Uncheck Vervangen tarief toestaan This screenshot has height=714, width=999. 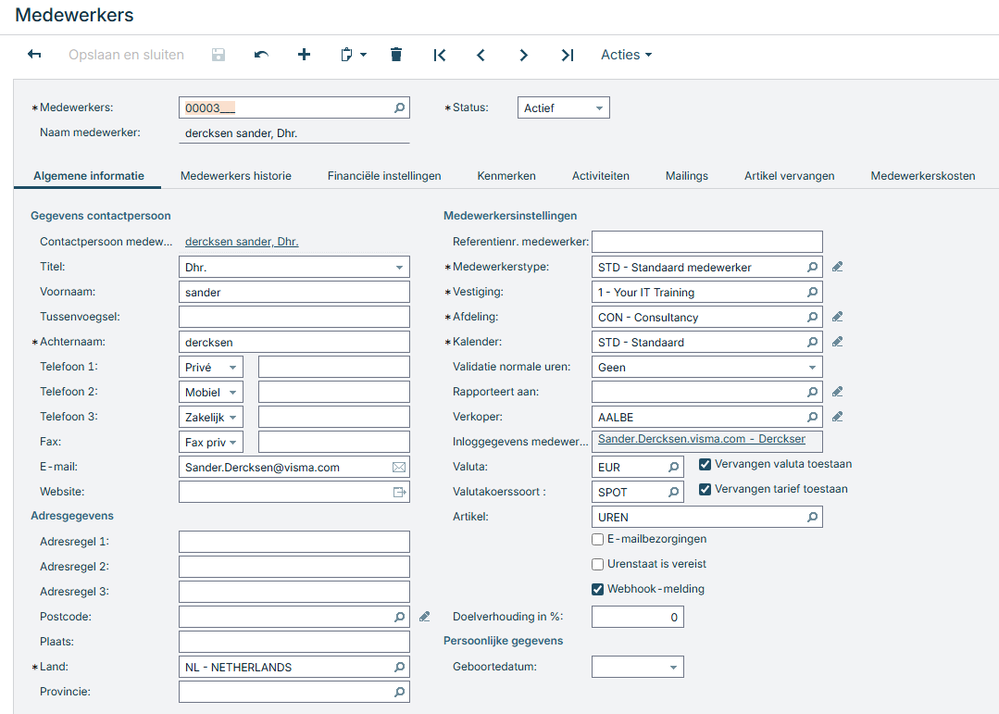[705, 489]
